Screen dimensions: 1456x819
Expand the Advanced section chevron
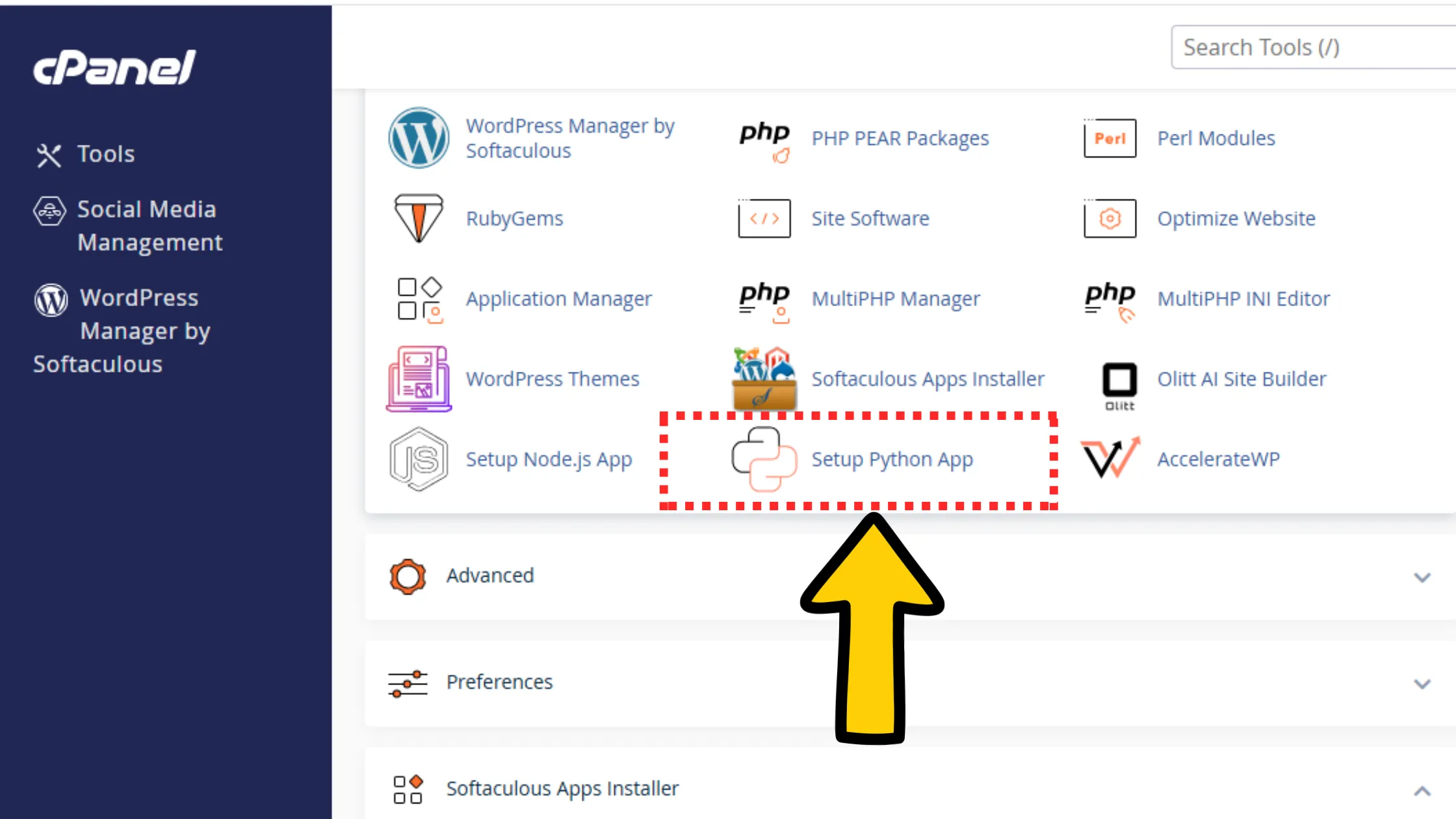click(1422, 577)
